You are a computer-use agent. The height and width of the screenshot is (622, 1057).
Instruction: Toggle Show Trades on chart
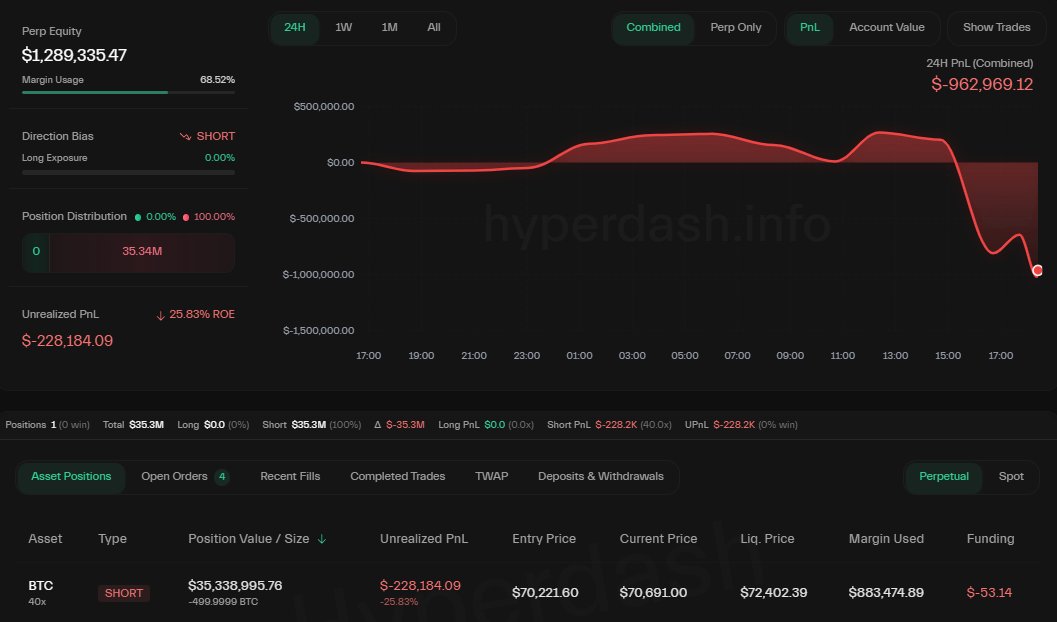[996, 28]
